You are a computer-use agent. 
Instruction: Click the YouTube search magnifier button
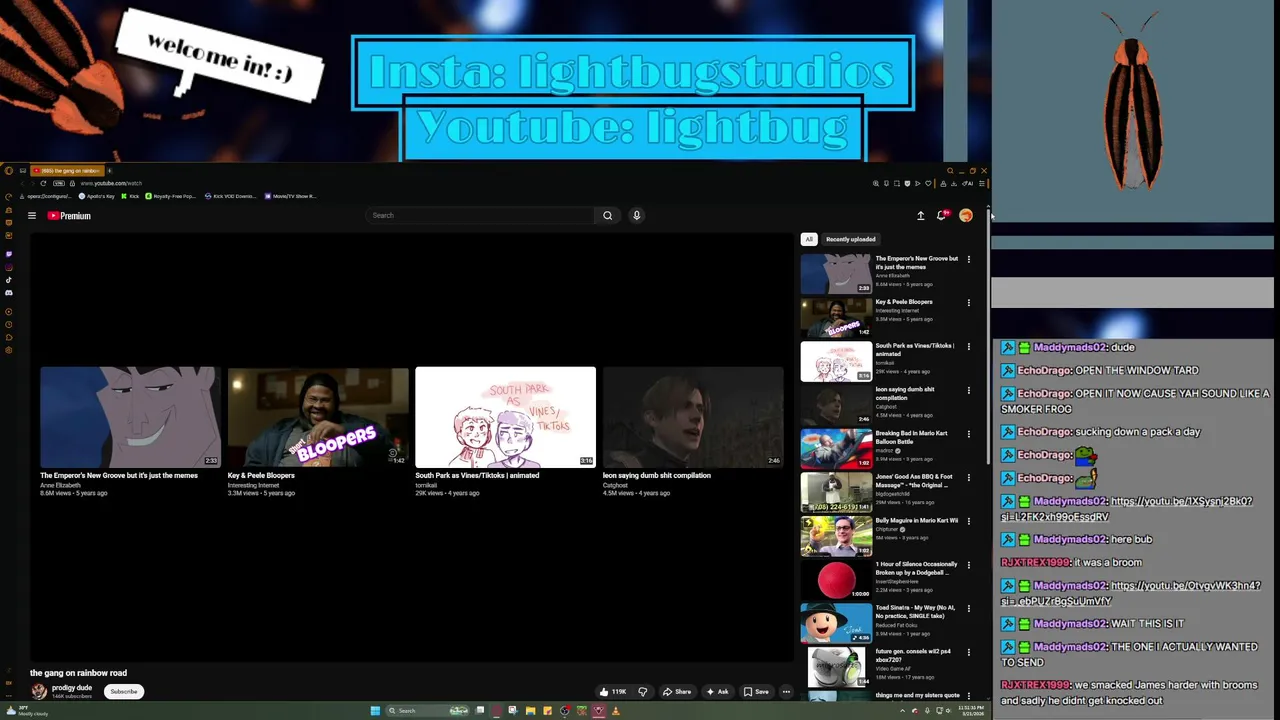(607, 215)
